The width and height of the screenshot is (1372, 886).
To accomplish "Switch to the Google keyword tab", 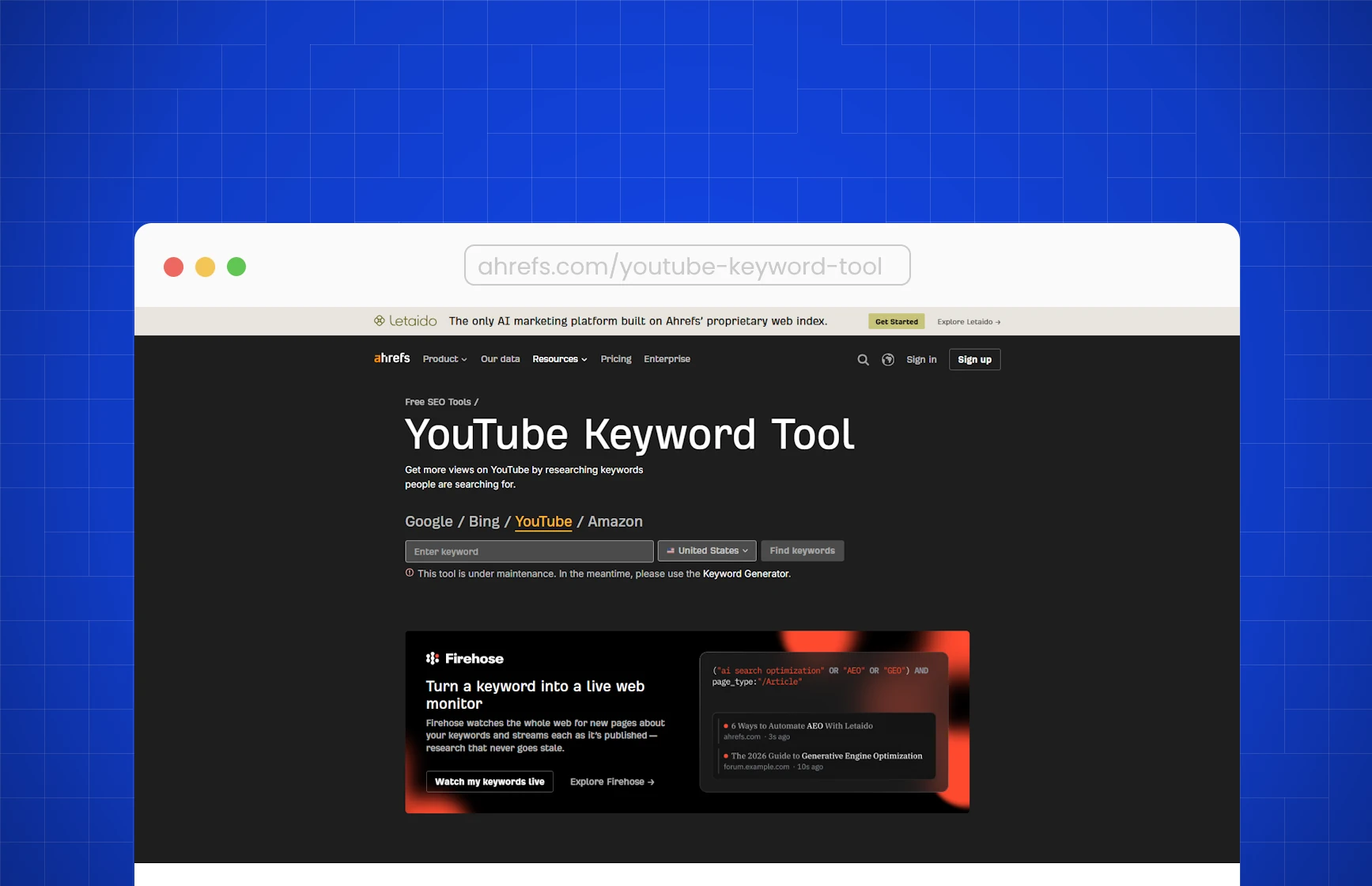I will coord(429,521).
